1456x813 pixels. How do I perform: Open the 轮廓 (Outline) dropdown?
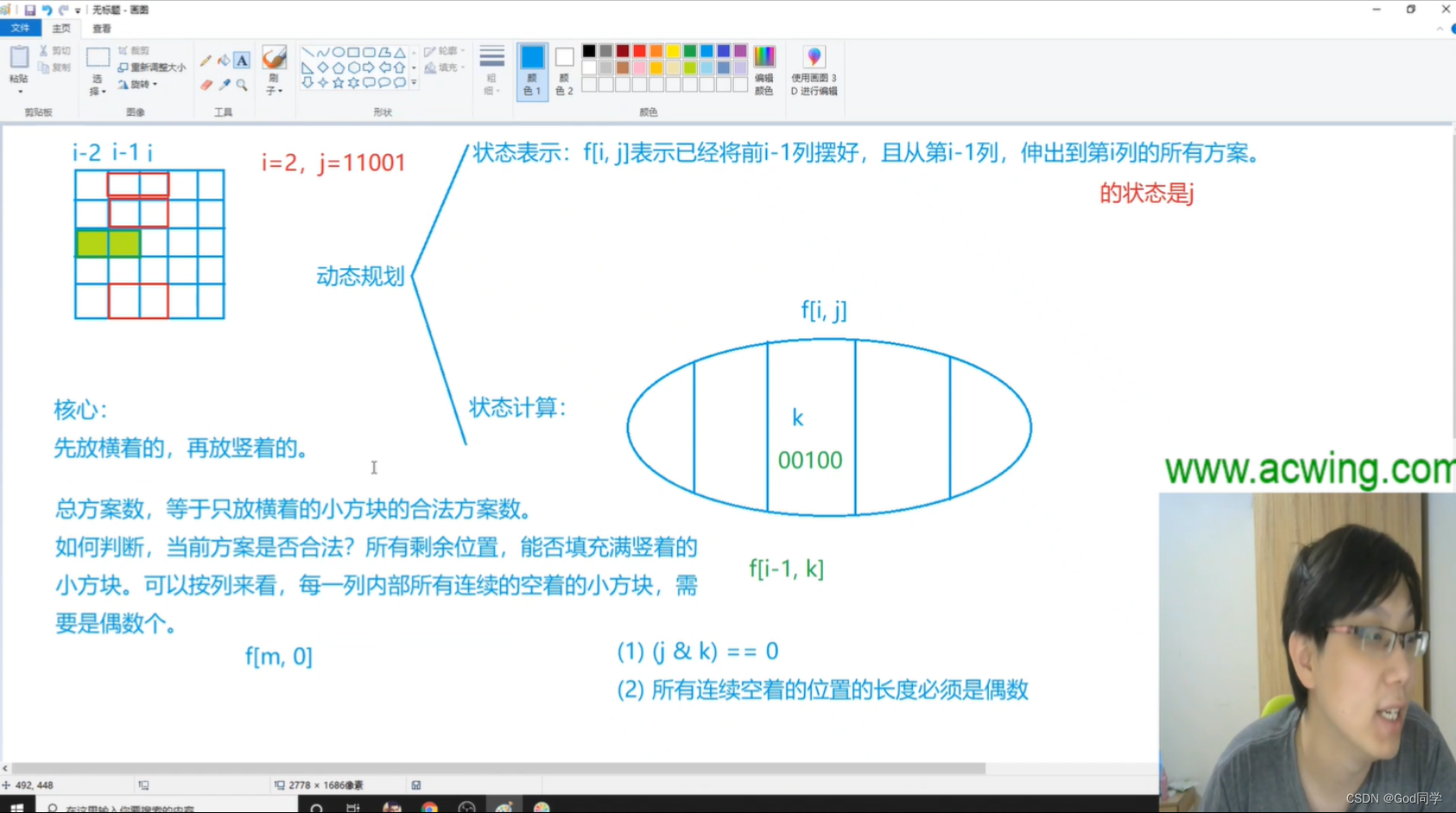pos(445,51)
